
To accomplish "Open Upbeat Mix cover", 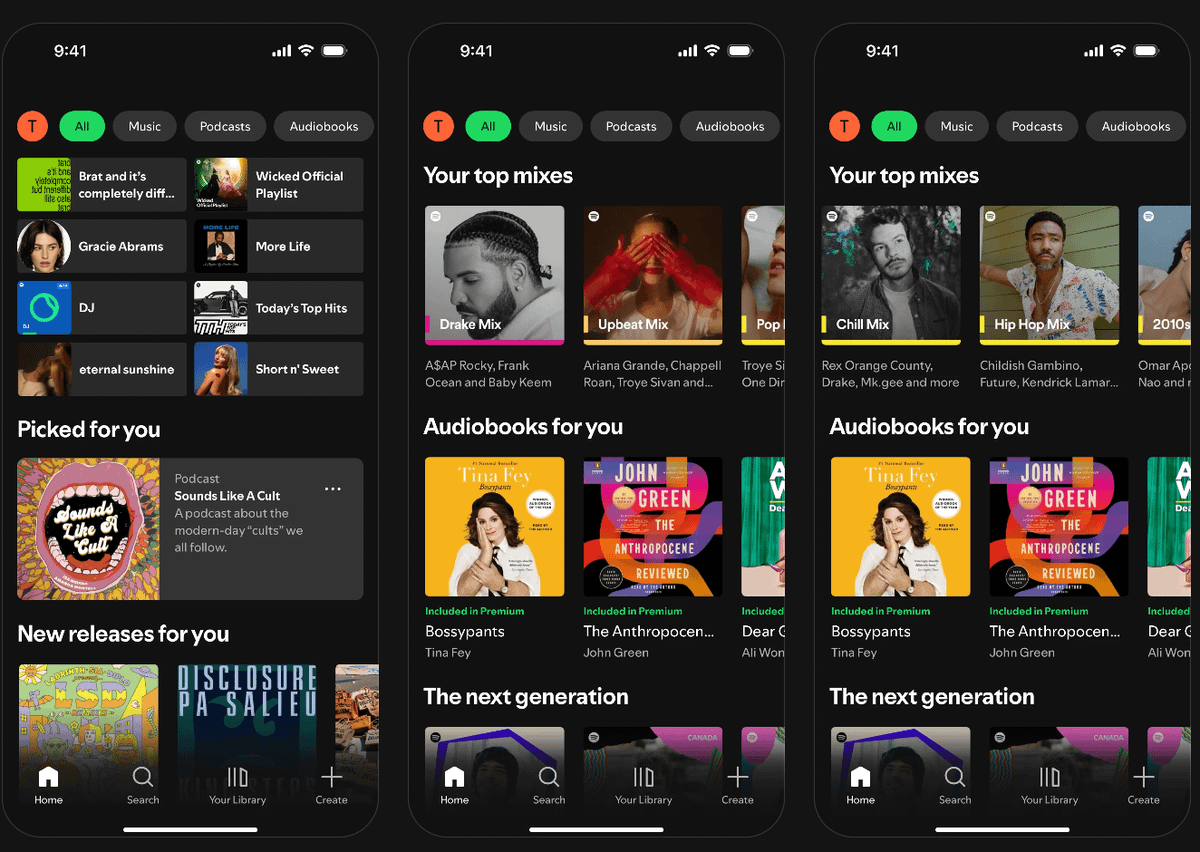I will (x=653, y=275).
